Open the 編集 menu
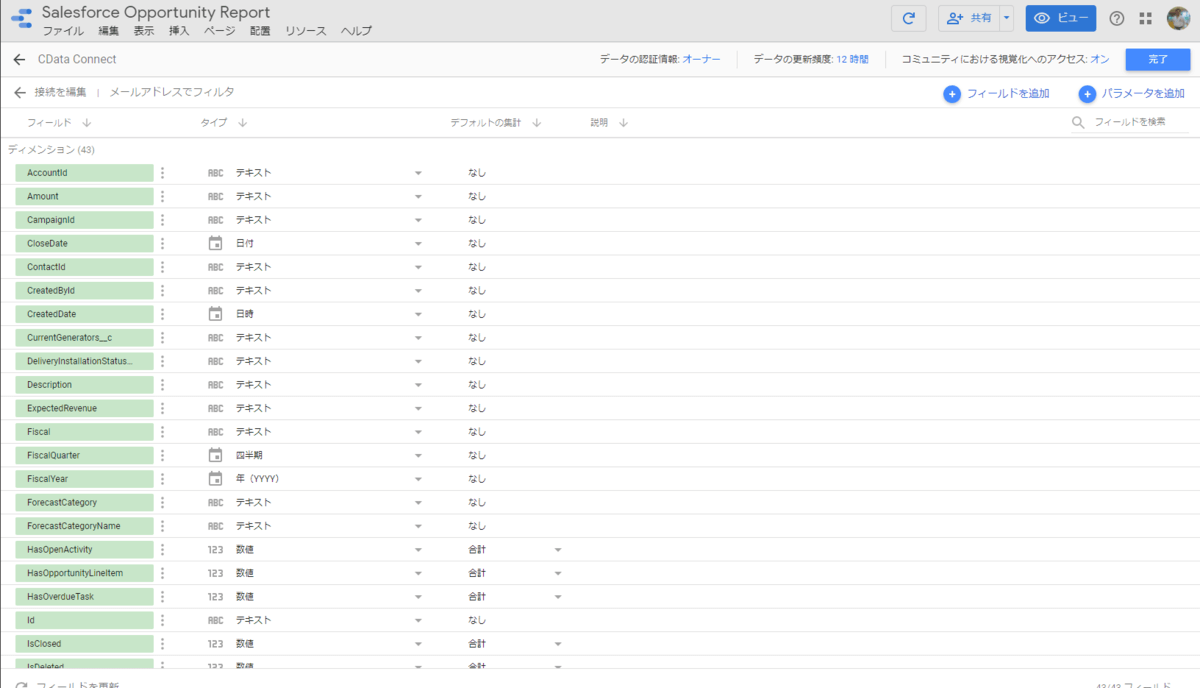 click(109, 31)
